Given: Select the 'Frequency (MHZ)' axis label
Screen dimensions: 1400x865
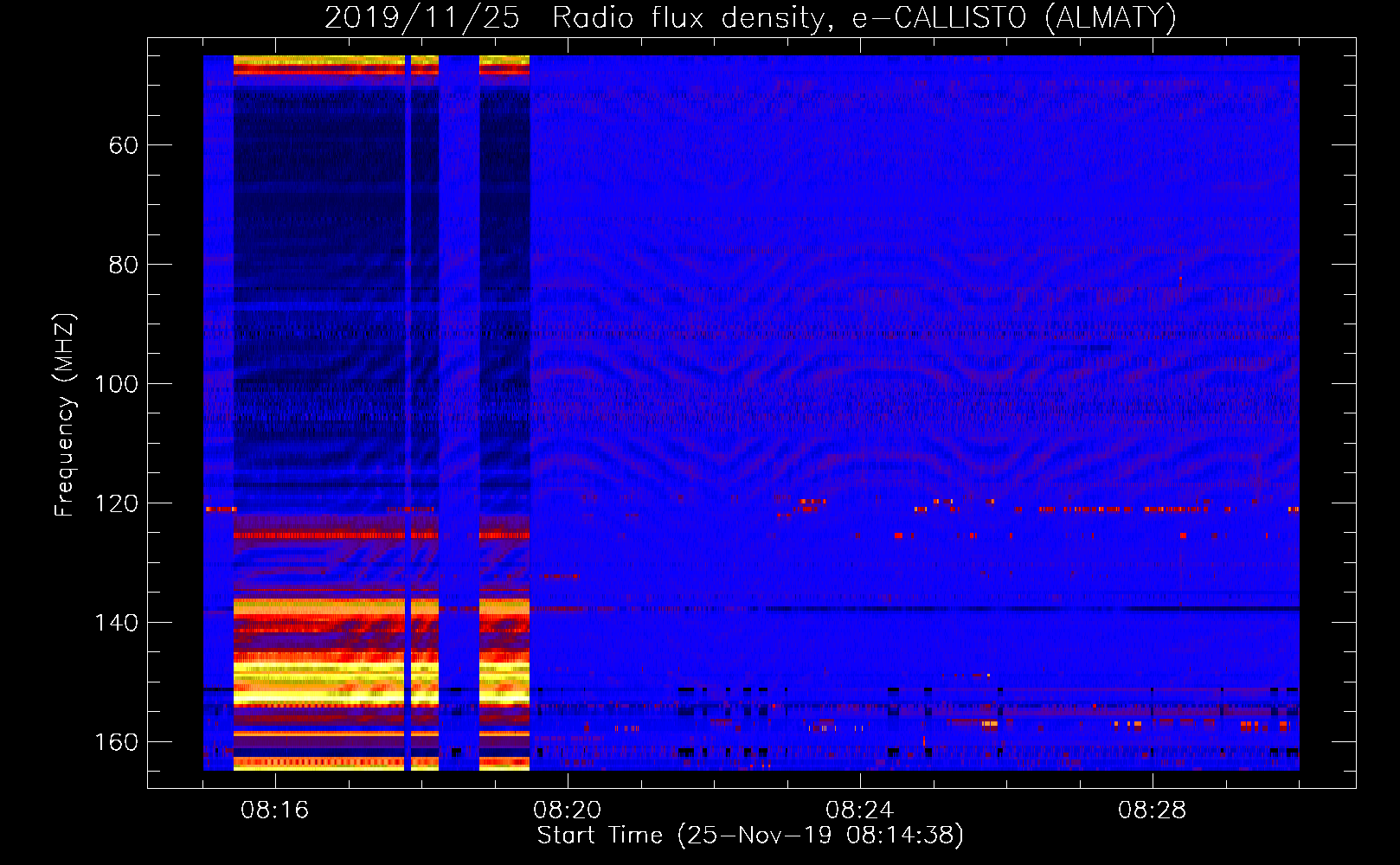Looking at the screenshot, I should (65, 415).
